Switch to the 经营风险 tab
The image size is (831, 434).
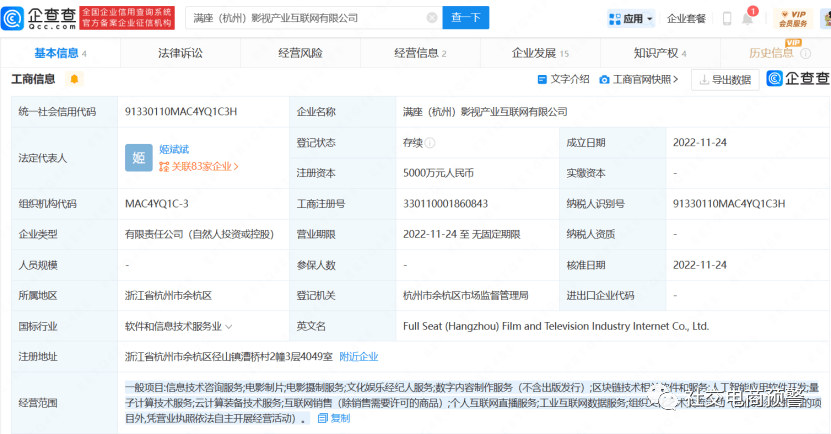click(x=300, y=53)
